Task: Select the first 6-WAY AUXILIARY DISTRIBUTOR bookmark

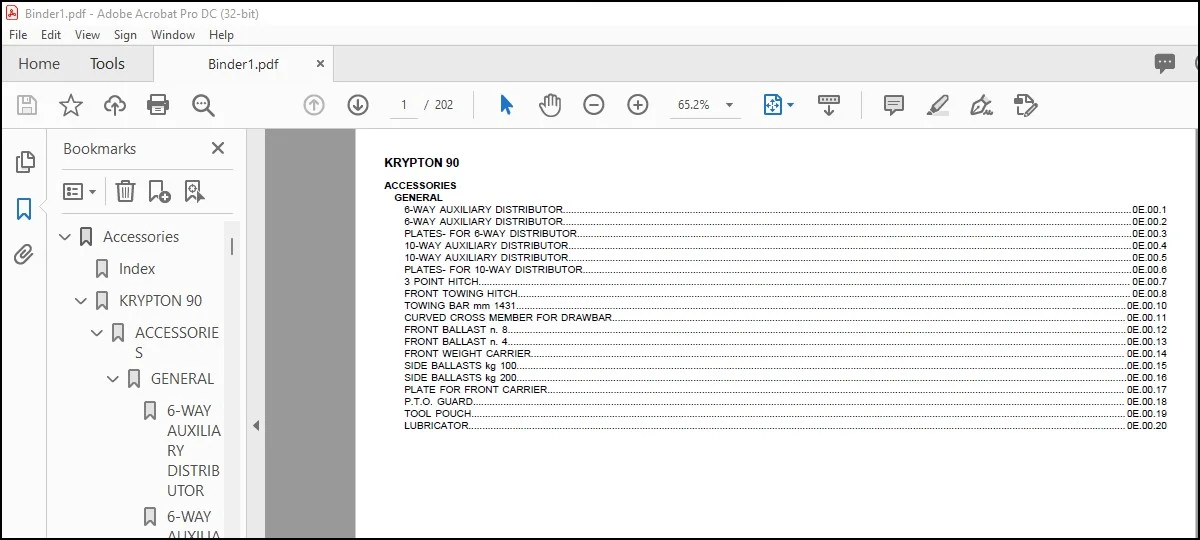Action: click(x=193, y=450)
